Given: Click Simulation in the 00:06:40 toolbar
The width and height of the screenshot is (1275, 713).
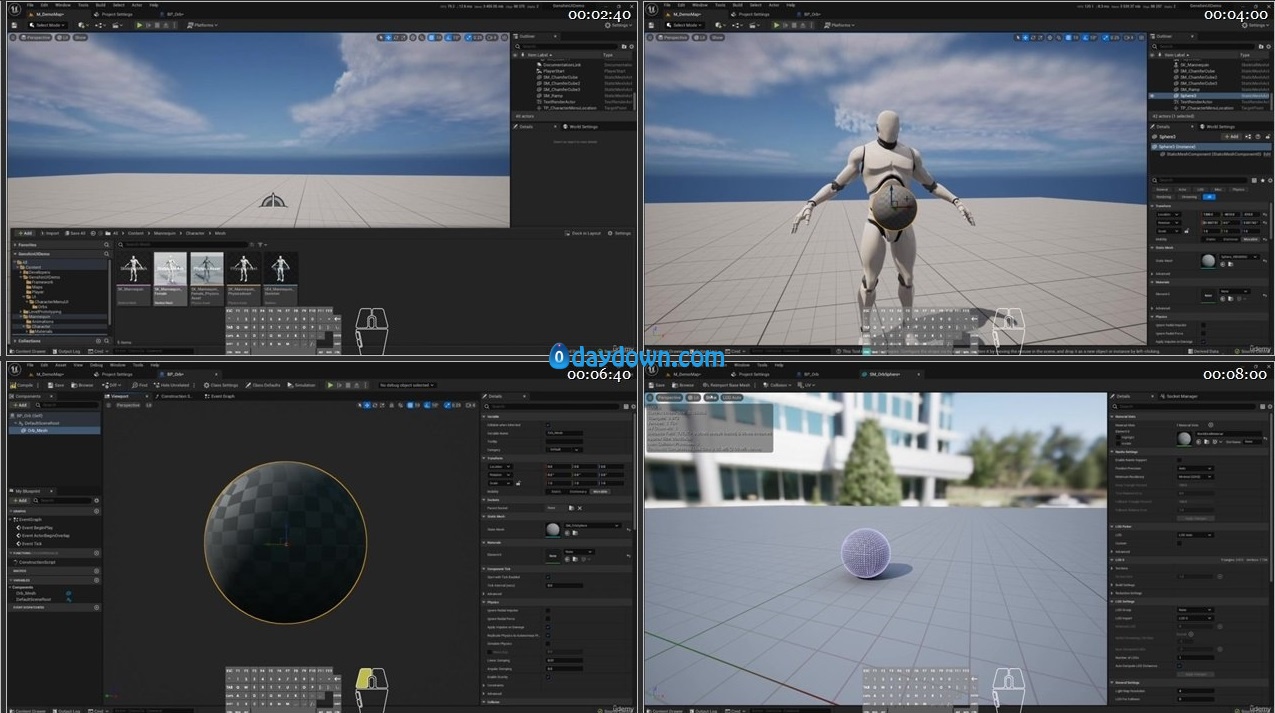Looking at the screenshot, I should [301, 385].
